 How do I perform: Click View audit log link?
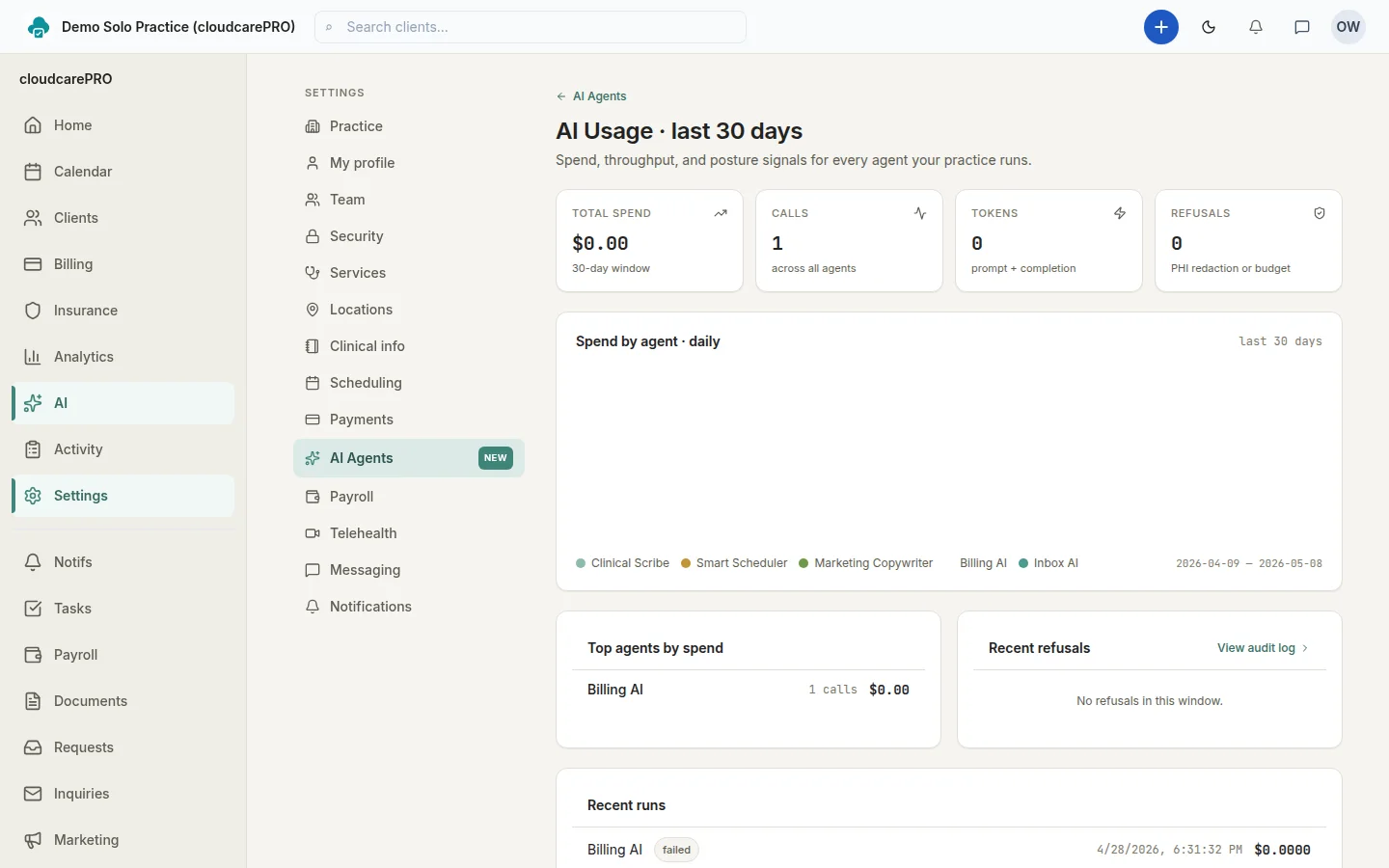pos(1263,648)
